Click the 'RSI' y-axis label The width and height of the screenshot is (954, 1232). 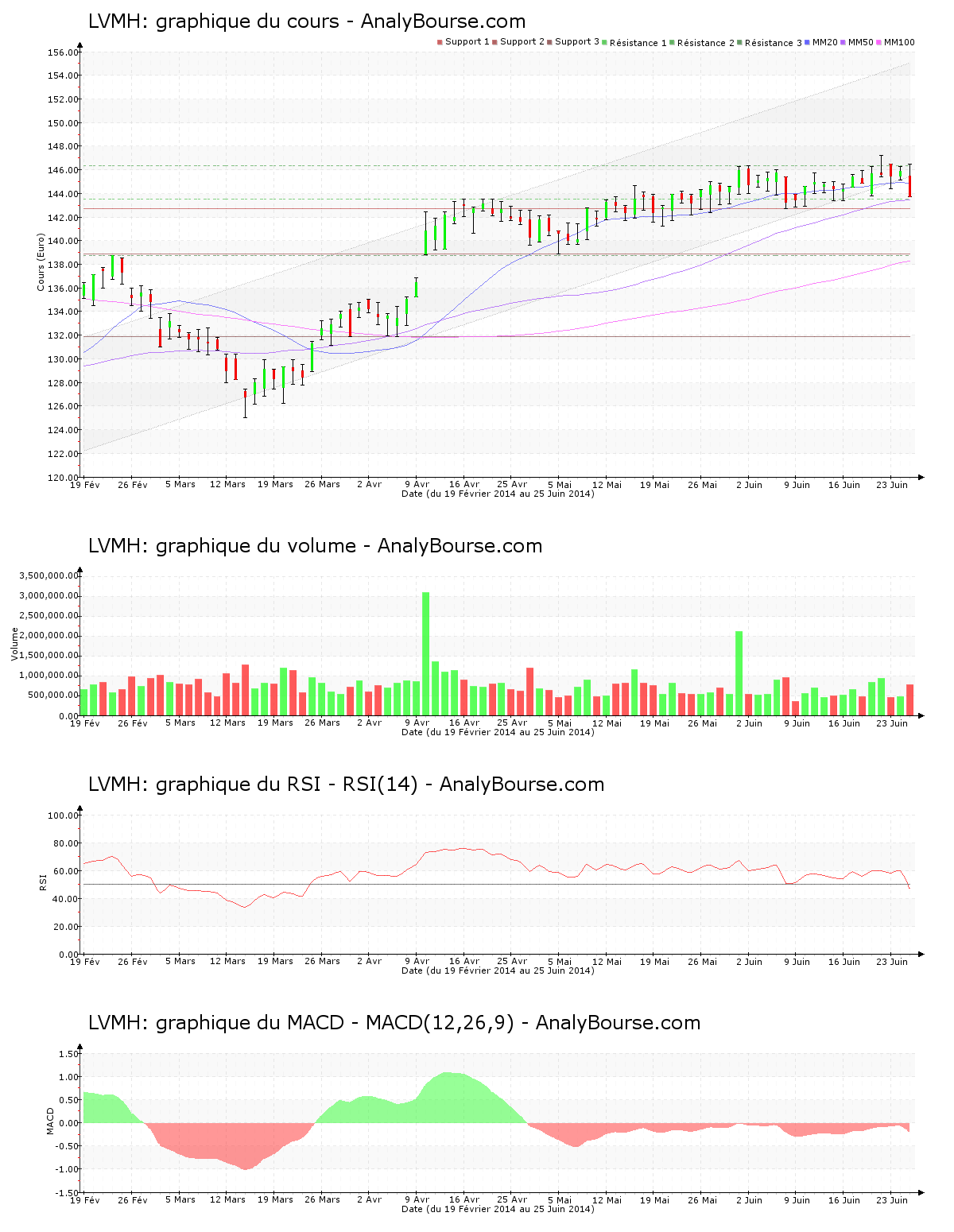tap(43, 882)
